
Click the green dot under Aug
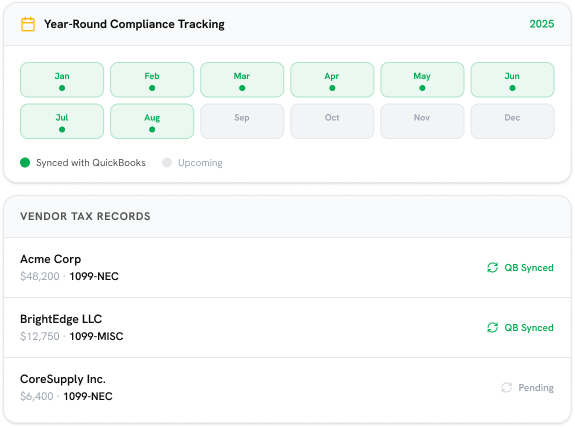[152, 129]
